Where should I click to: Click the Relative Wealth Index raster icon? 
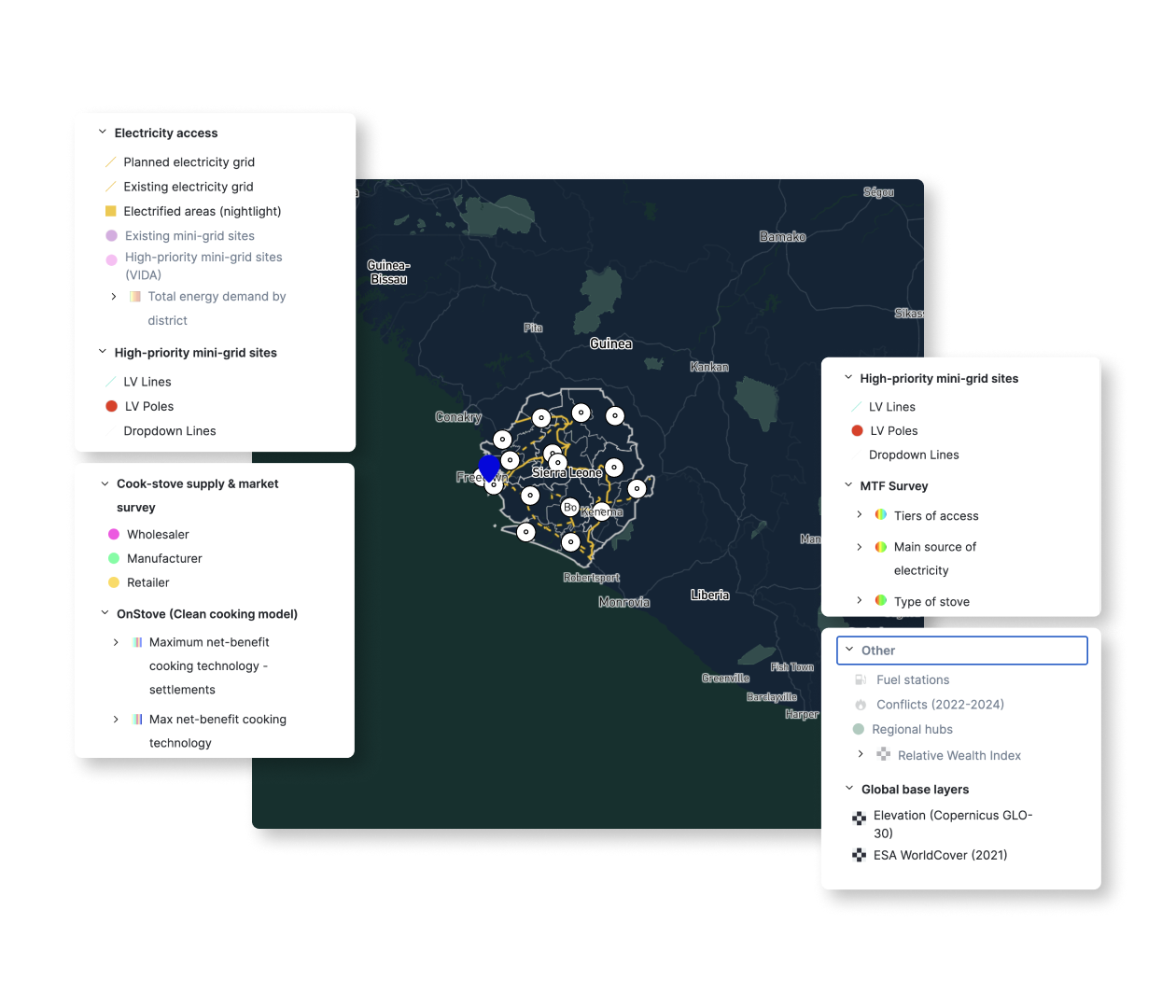883,754
